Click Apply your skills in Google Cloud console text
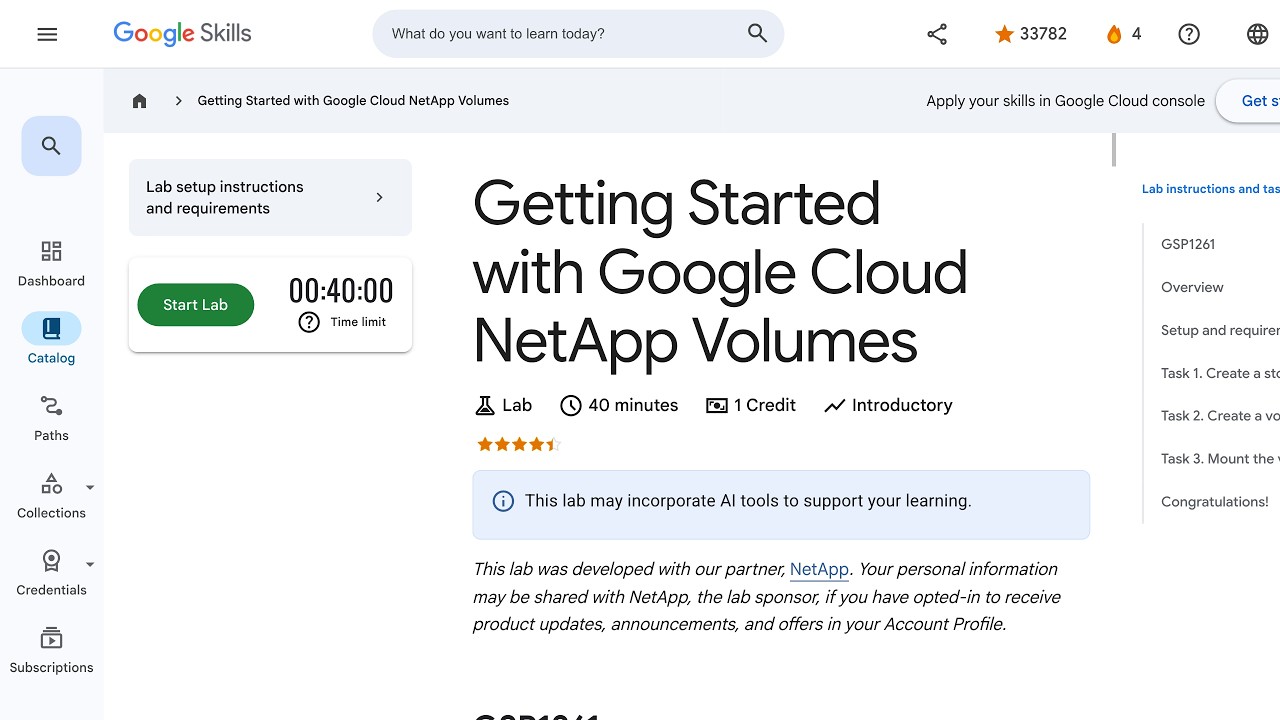 1065,101
